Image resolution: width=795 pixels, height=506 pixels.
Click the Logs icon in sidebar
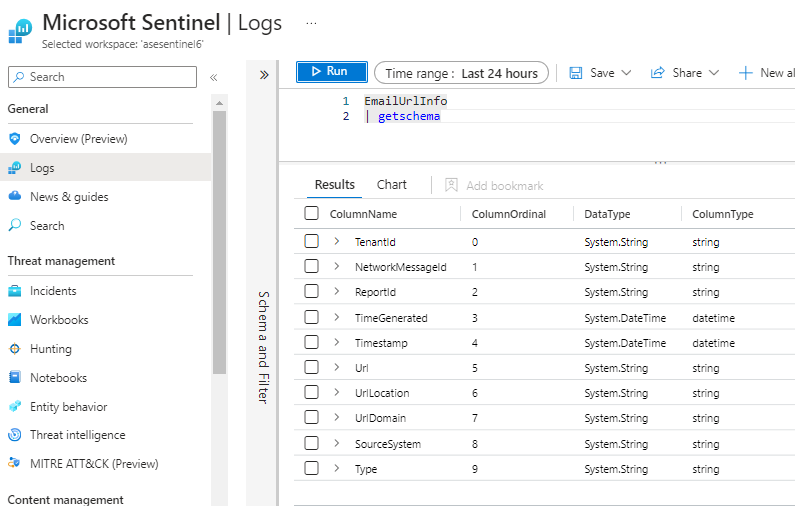(15, 167)
